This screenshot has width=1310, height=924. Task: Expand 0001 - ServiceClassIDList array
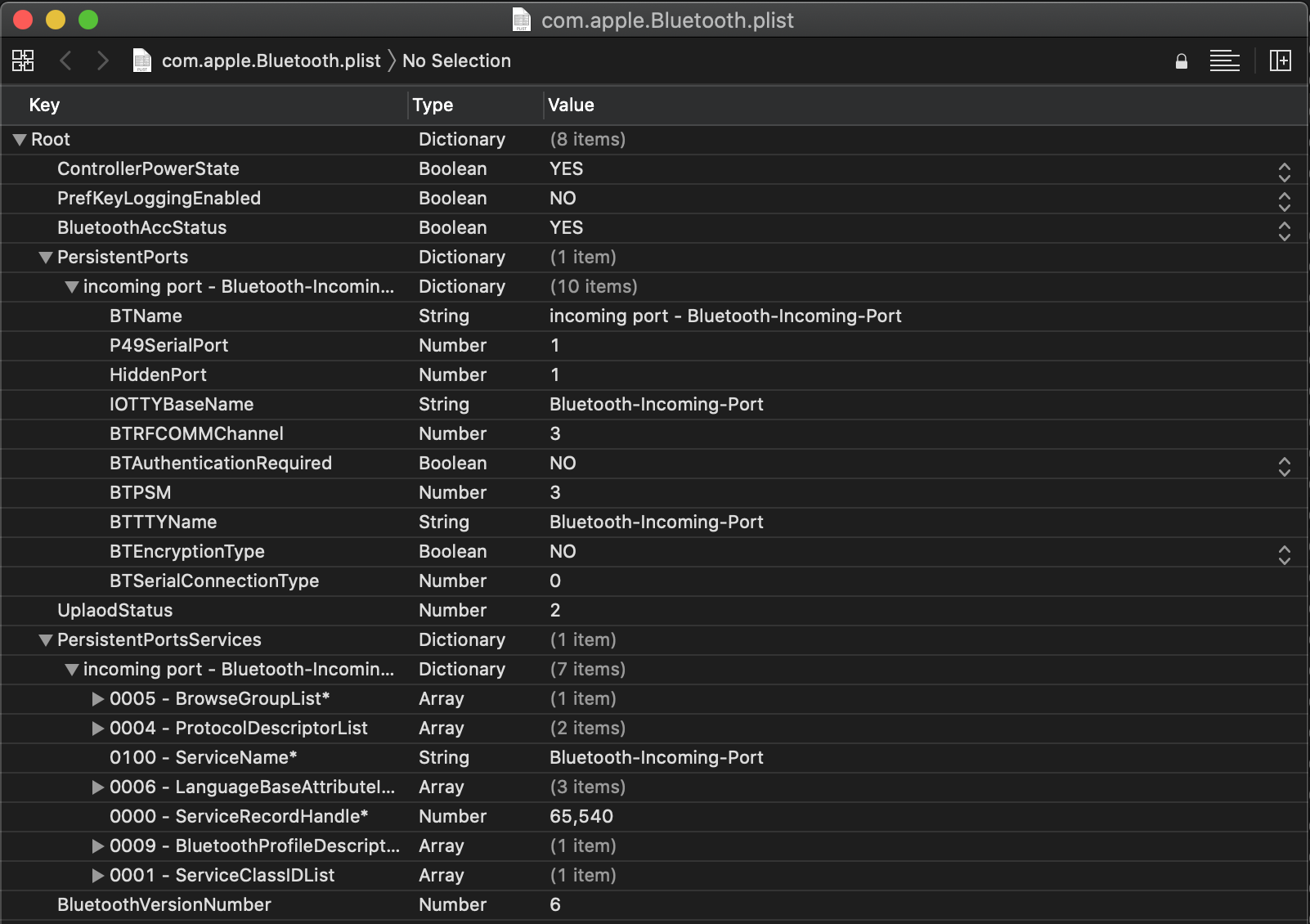click(98, 876)
